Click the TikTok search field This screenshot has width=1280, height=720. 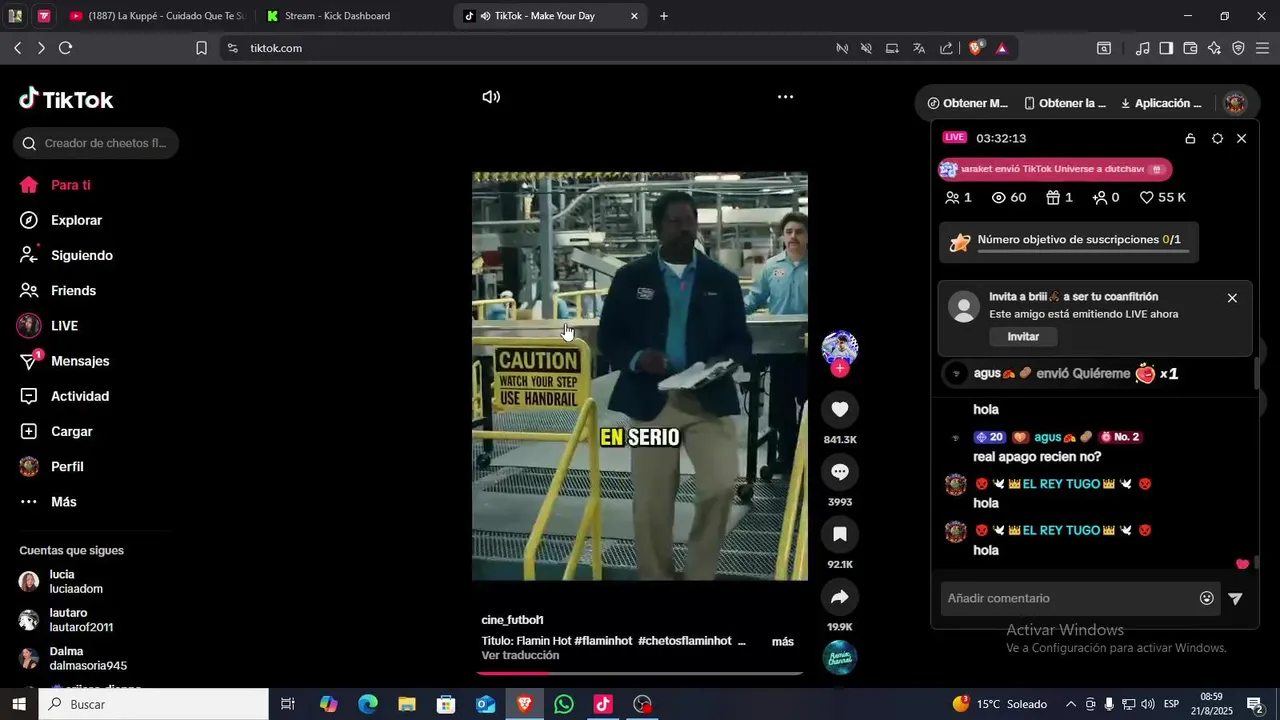tap(96, 143)
